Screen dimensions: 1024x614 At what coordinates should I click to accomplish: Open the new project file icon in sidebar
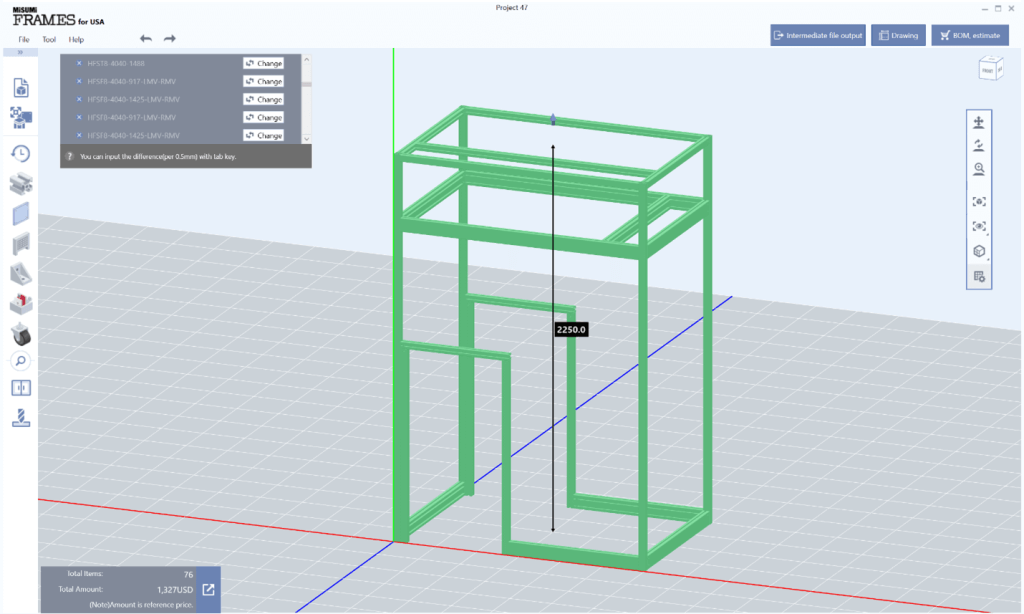click(21, 88)
